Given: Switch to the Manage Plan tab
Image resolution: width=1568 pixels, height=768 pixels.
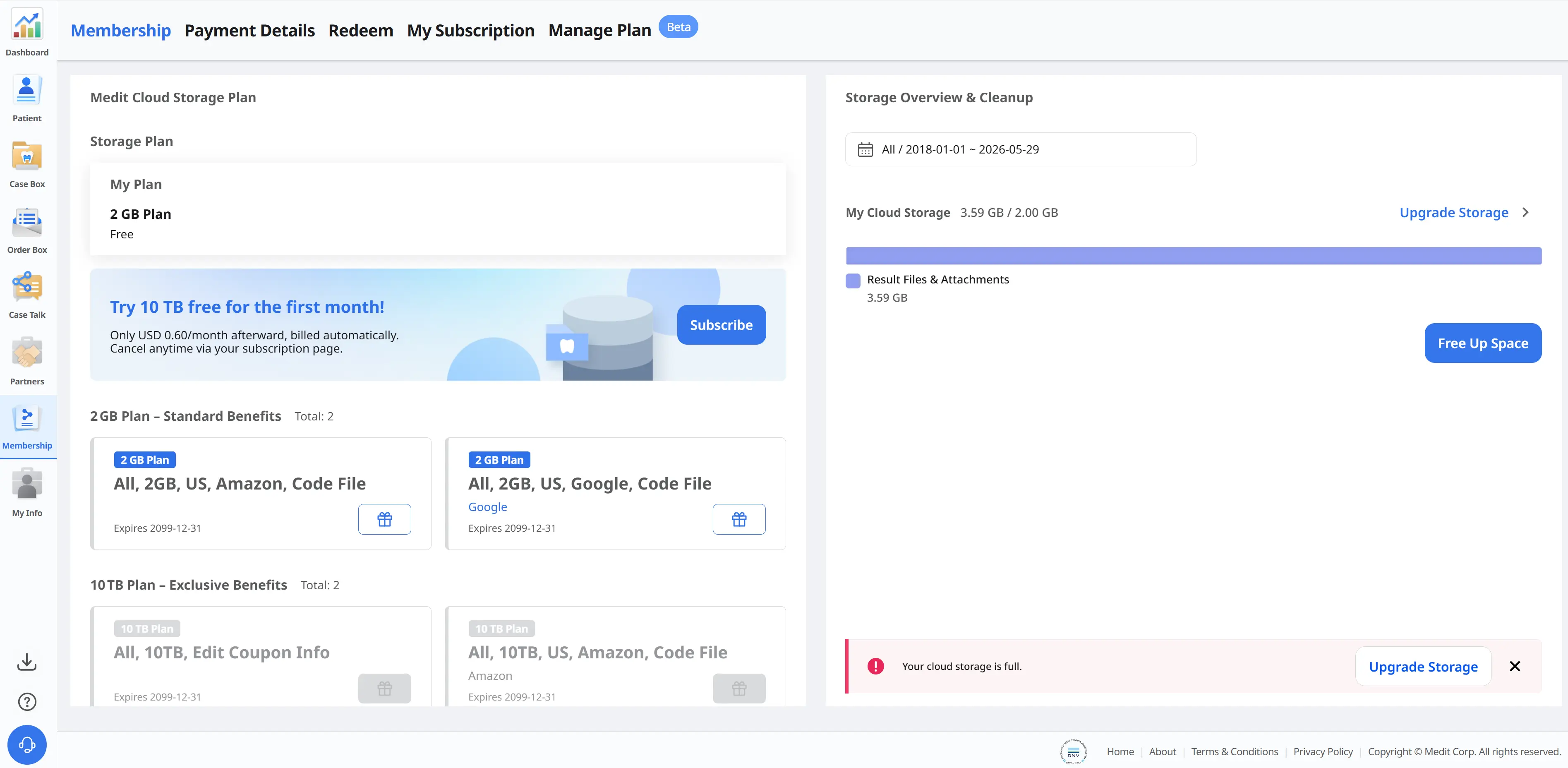Looking at the screenshot, I should [x=599, y=31].
